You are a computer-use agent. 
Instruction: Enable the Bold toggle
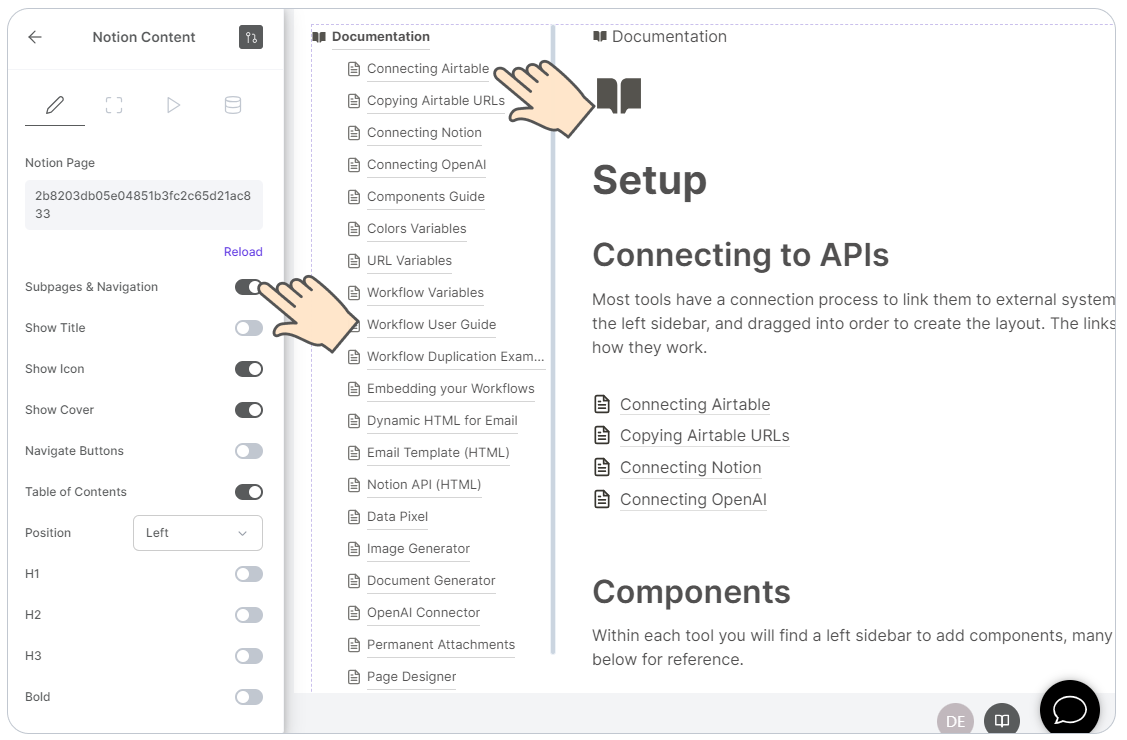(x=249, y=697)
